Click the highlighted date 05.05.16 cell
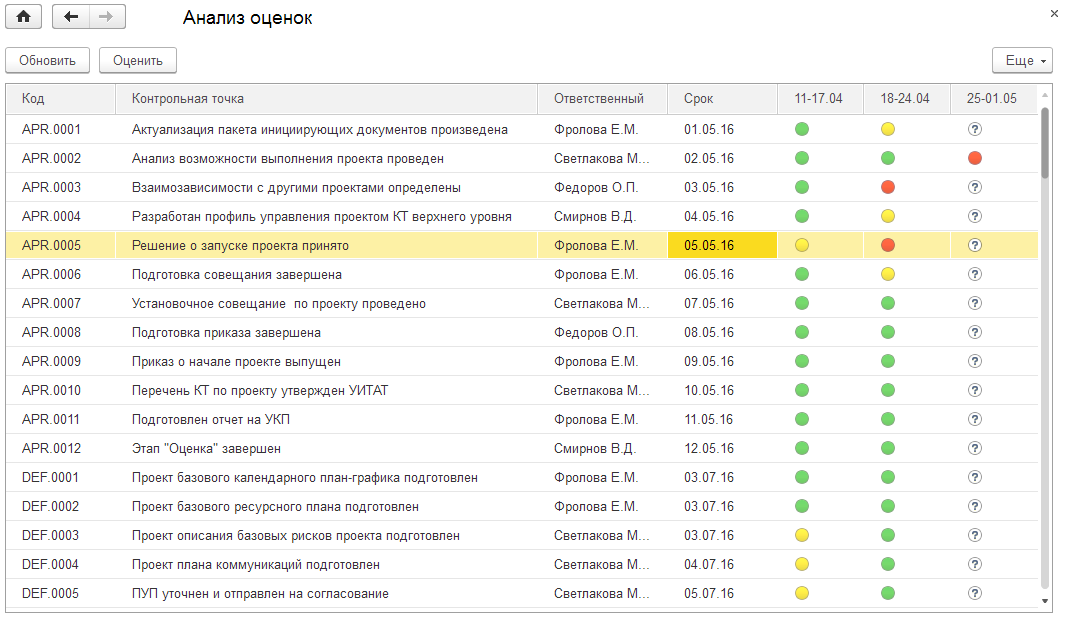The image size is (1065, 618). point(710,245)
